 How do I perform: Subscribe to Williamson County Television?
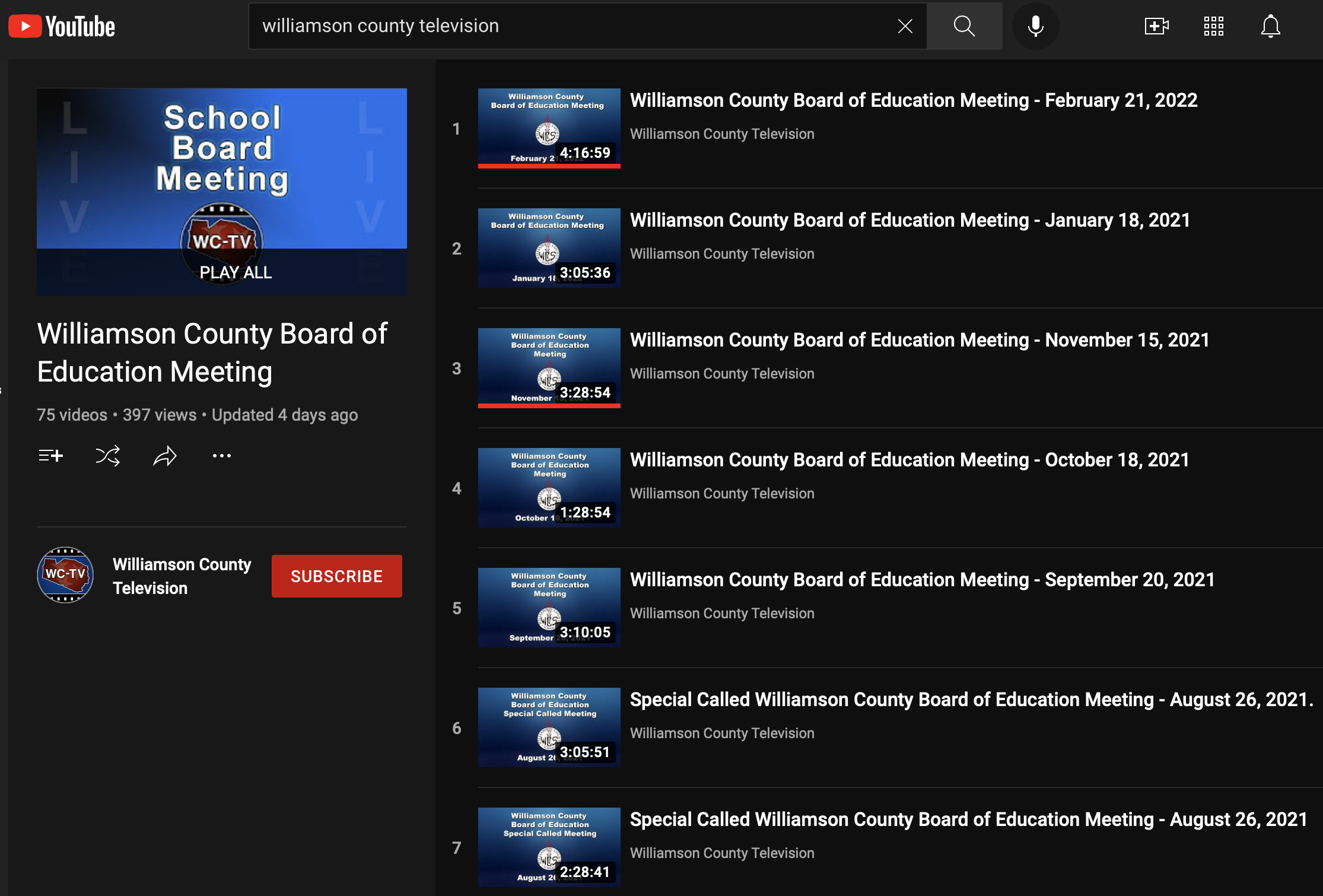(337, 576)
